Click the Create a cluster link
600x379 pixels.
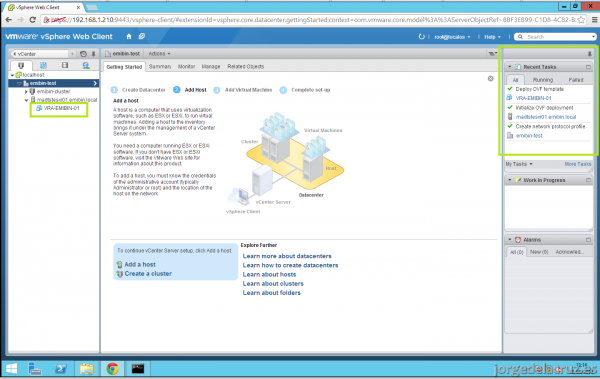(148, 274)
